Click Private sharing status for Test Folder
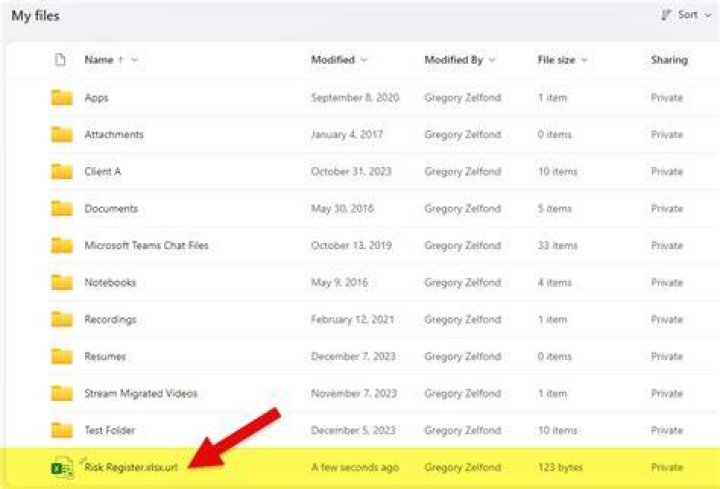The height and width of the screenshot is (489, 720). (667, 430)
